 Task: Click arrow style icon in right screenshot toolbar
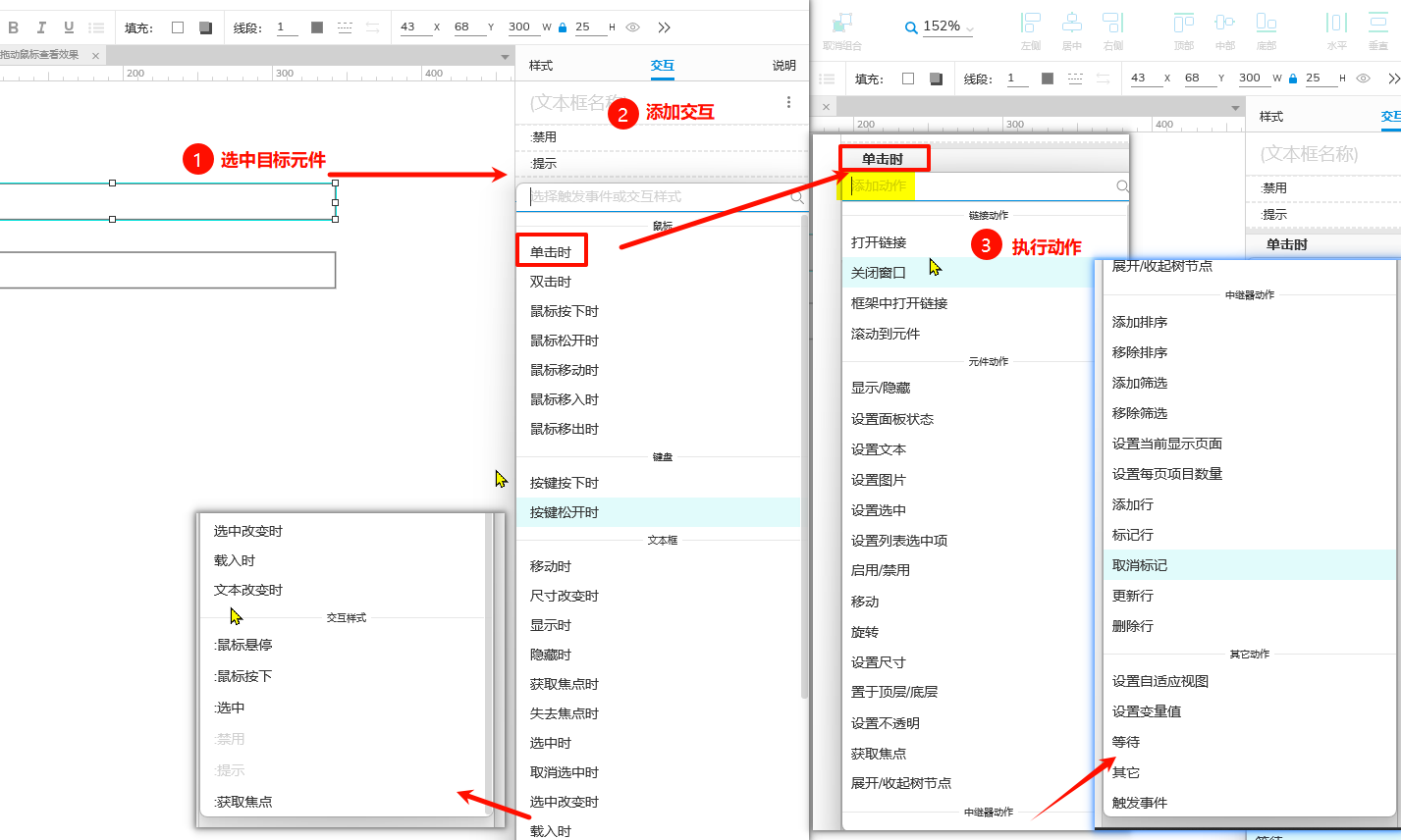click(1103, 79)
